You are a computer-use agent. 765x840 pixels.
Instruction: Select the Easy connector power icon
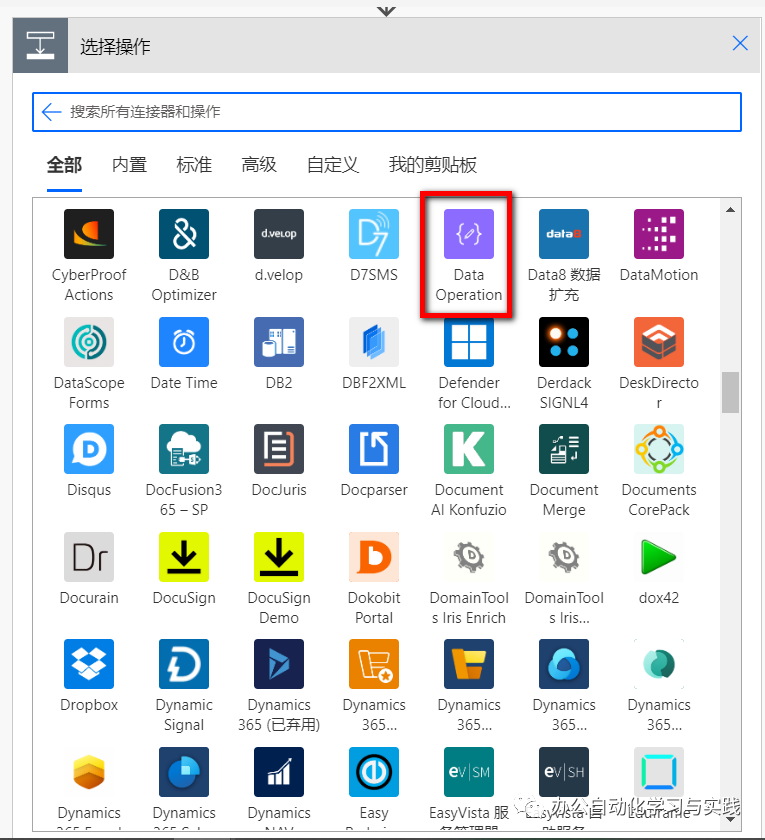tap(374, 772)
